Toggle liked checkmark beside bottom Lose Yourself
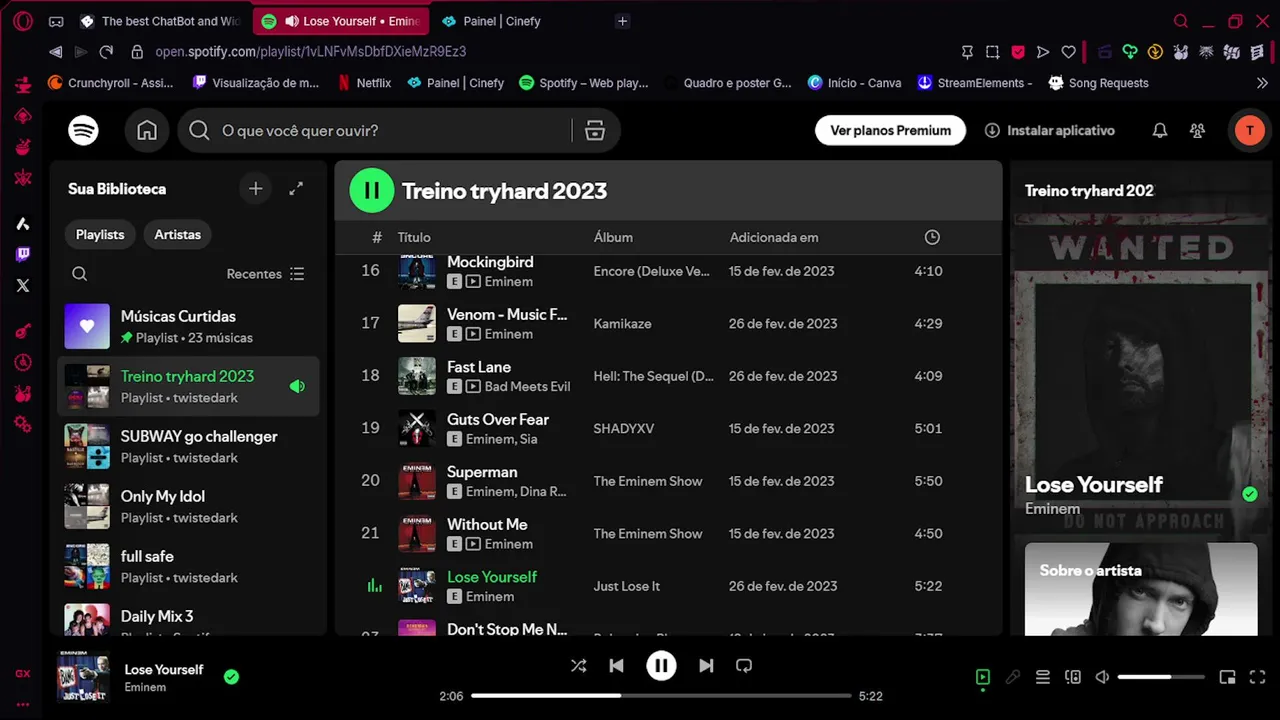Image resolution: width=1280 pixels, height=720 pixels. (x=231, y=677)
